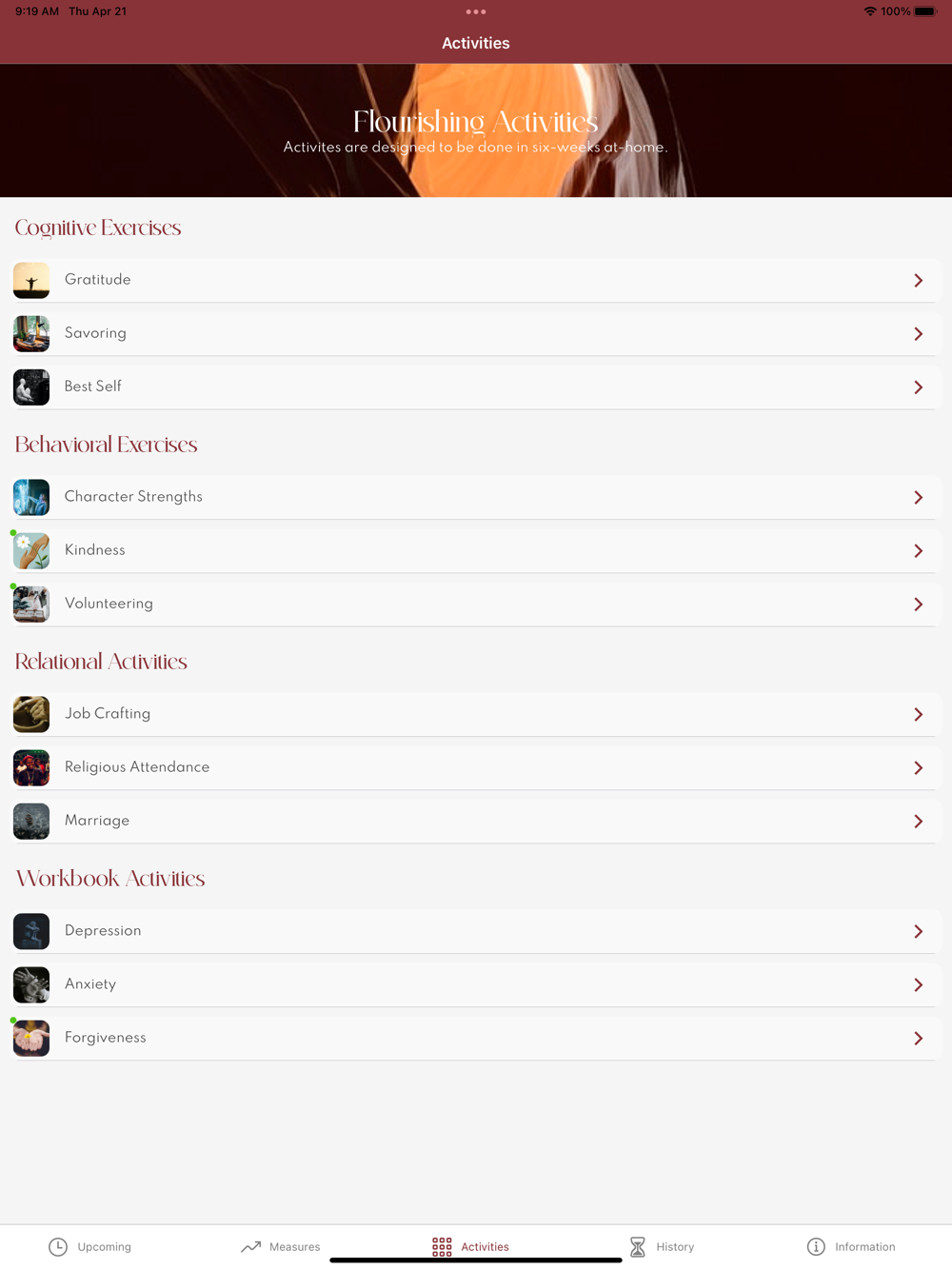Viewport: 952px width, 1270px height.
Task: Select the History hourglass icon
Action: pyautogui.click(x=638, y=1246)
